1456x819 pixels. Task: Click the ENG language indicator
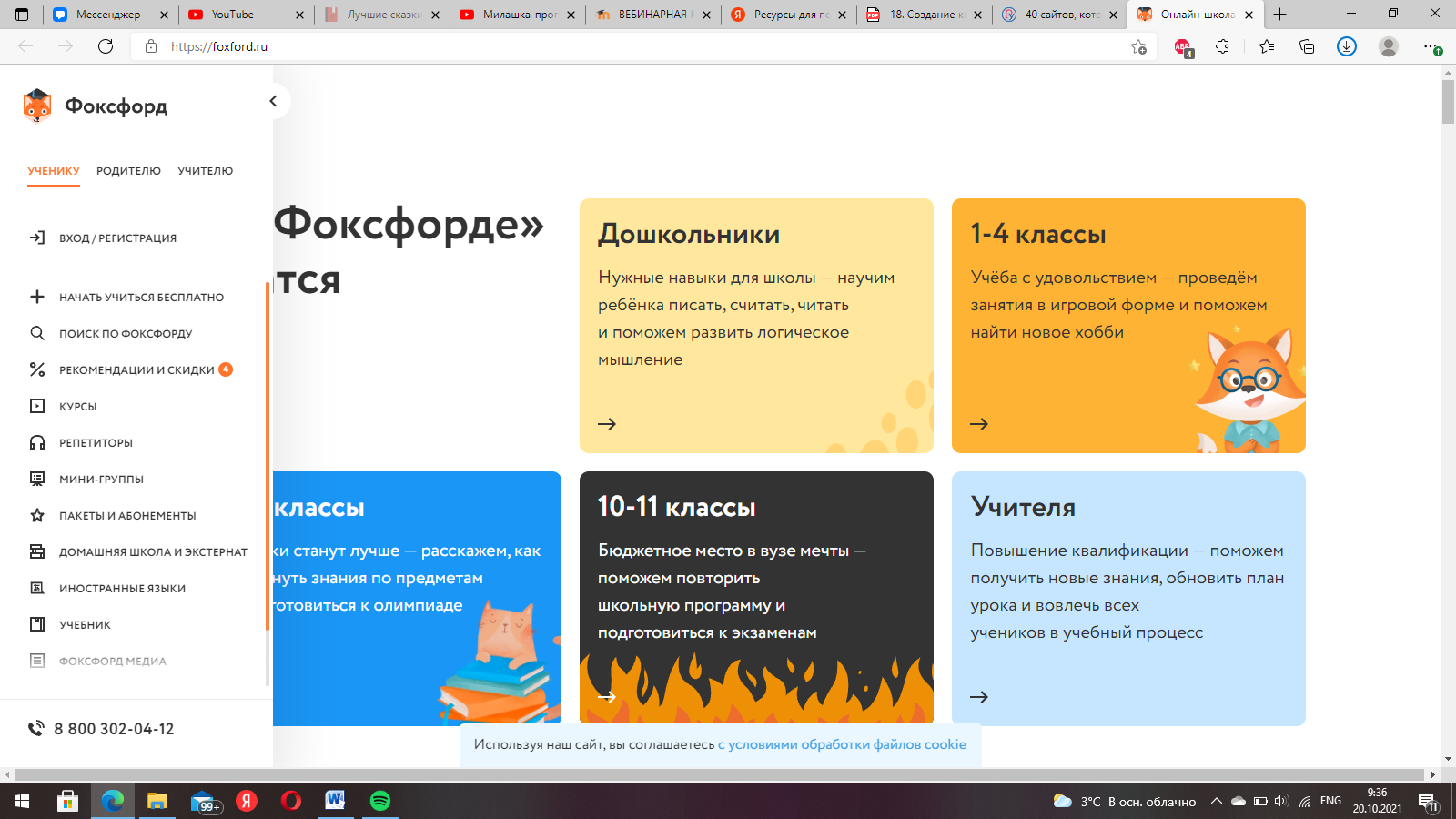[1330, 801]
